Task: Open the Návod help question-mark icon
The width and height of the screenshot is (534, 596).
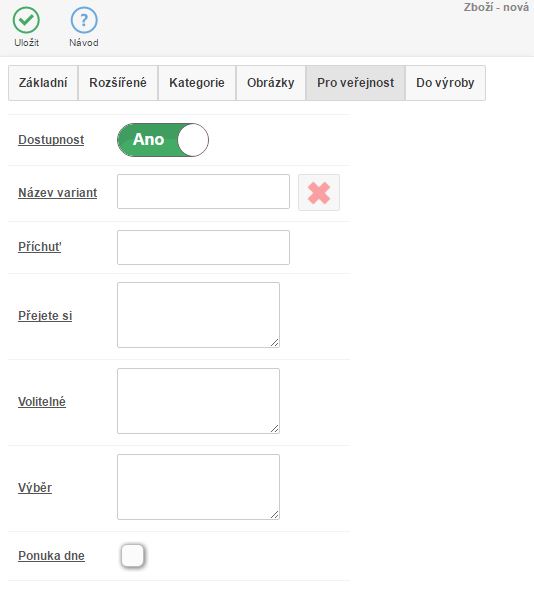Action: (x=84, y=20)
